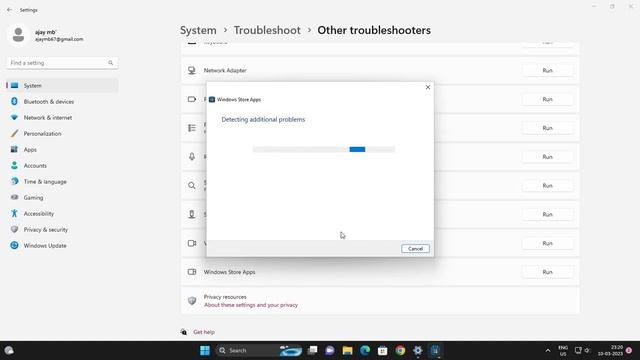The height and width of the screenshot is (360, 640).
Task: Click the search magnifier icon in troubleshooter list
Action: 192,186
